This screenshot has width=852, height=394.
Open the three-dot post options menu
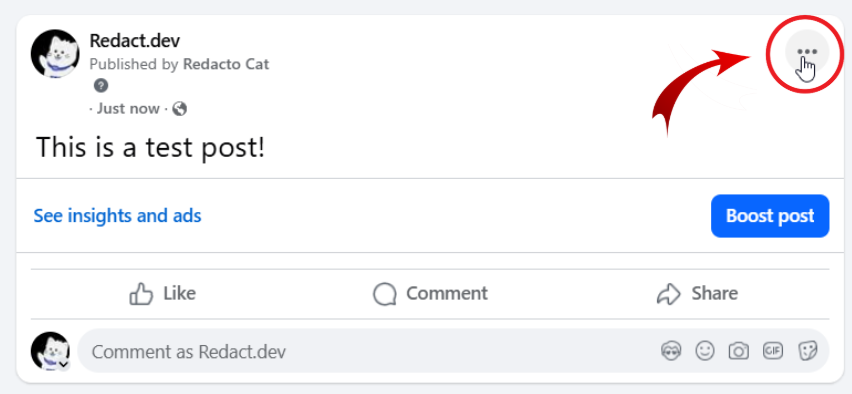[807, 52]
